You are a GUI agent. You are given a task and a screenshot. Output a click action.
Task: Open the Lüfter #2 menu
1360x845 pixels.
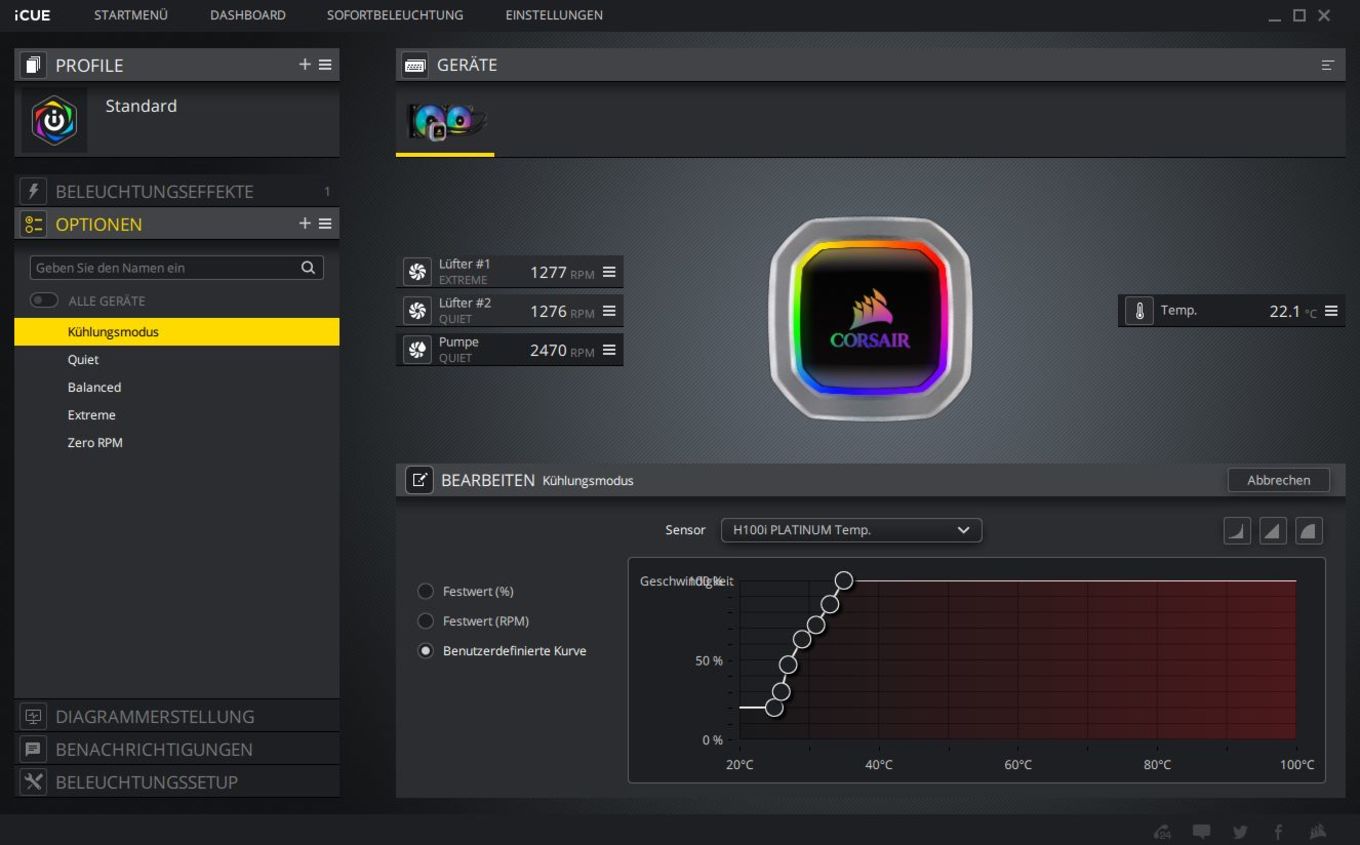[609, 311]
